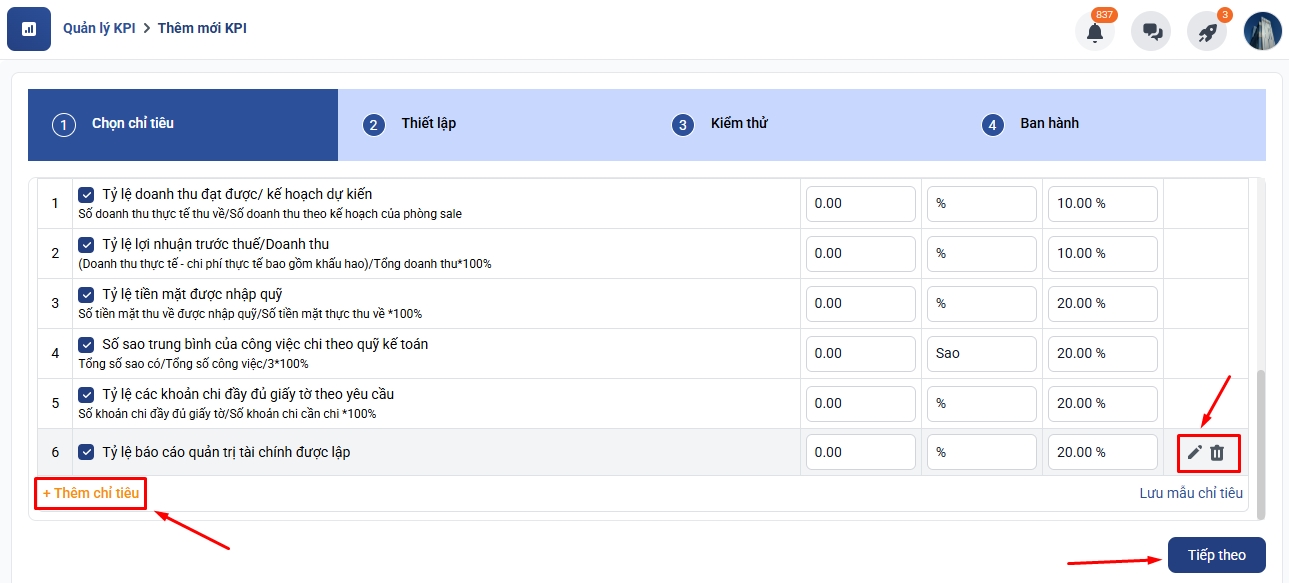The width and height of the screenshot is (1289, 583).
Task: Toggle Tỷ lệ tiền mặt được nhập quỹ checkbox
Action: [86, 294]
